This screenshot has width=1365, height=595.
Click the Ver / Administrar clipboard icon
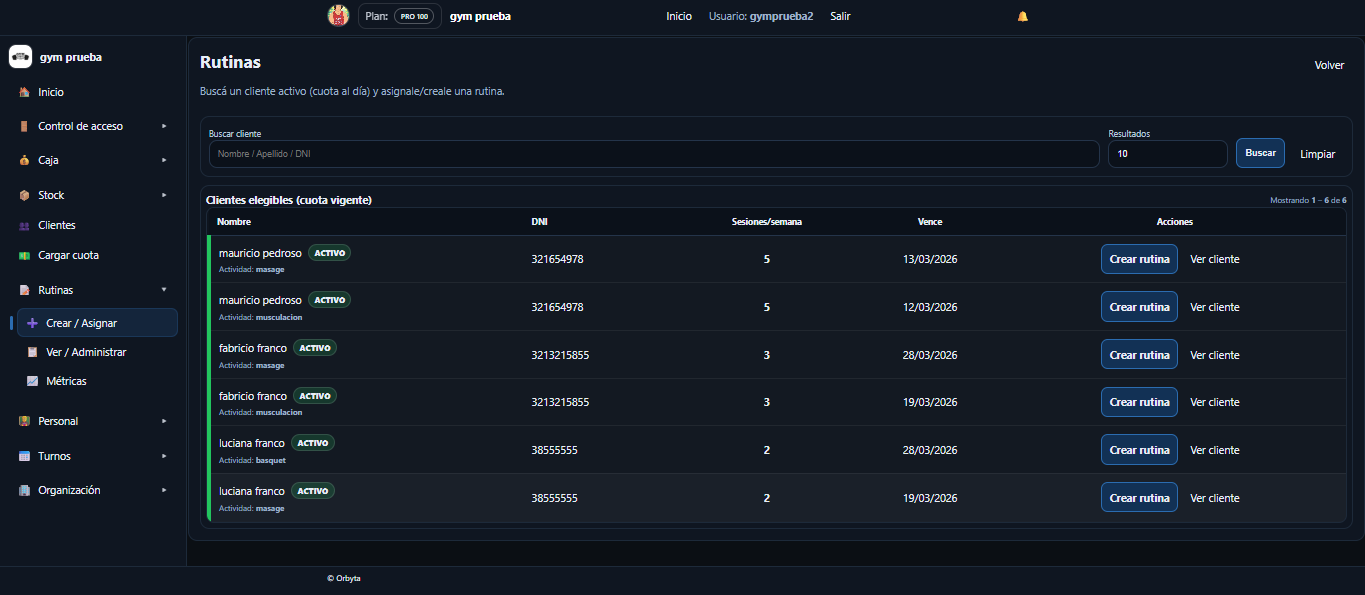[32, 352]
